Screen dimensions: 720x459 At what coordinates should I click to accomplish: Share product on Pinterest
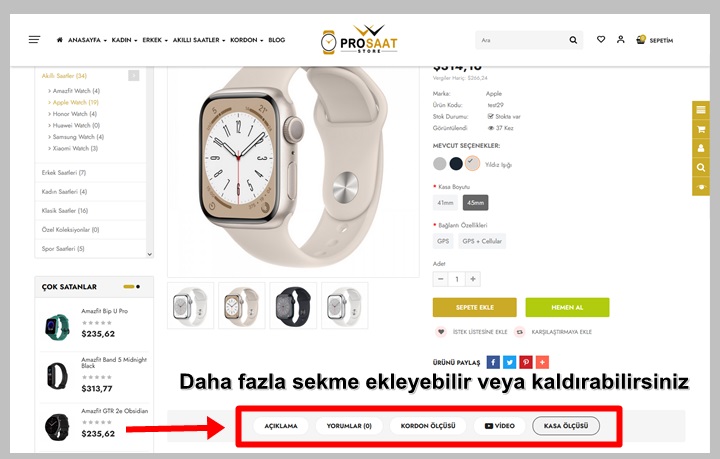(x=526, y=362)
